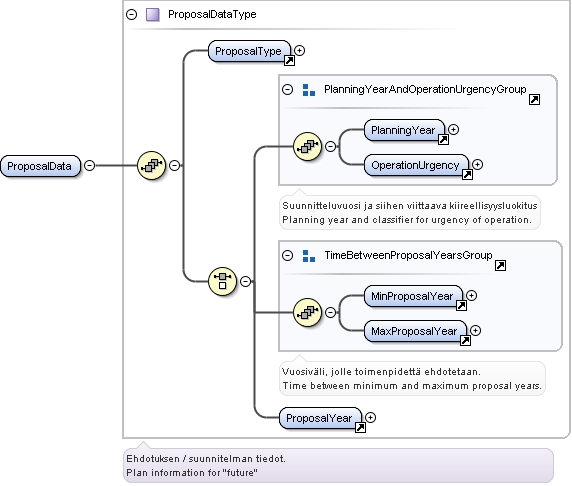This screenshot has width=572, height=486.
Task: Follow the OperationUrgency reference arrow
Action: click(467, 175)
